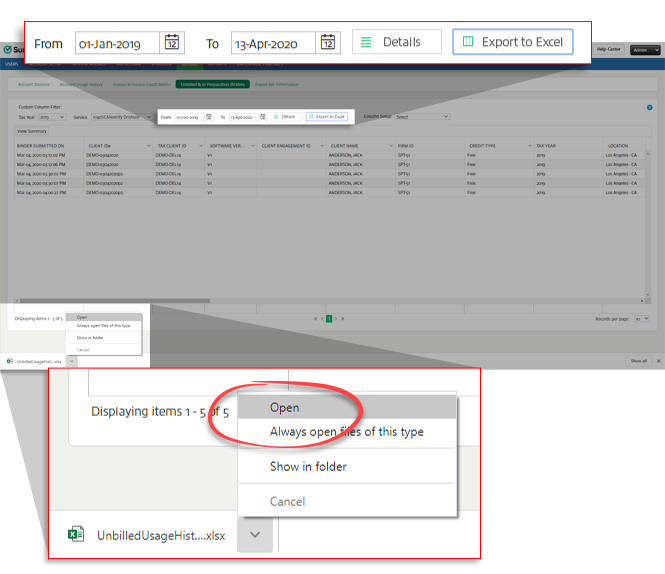Go to next page using pagination arrow
The height and width of the screenshot is (574, 665).
[x=335, y=318]
